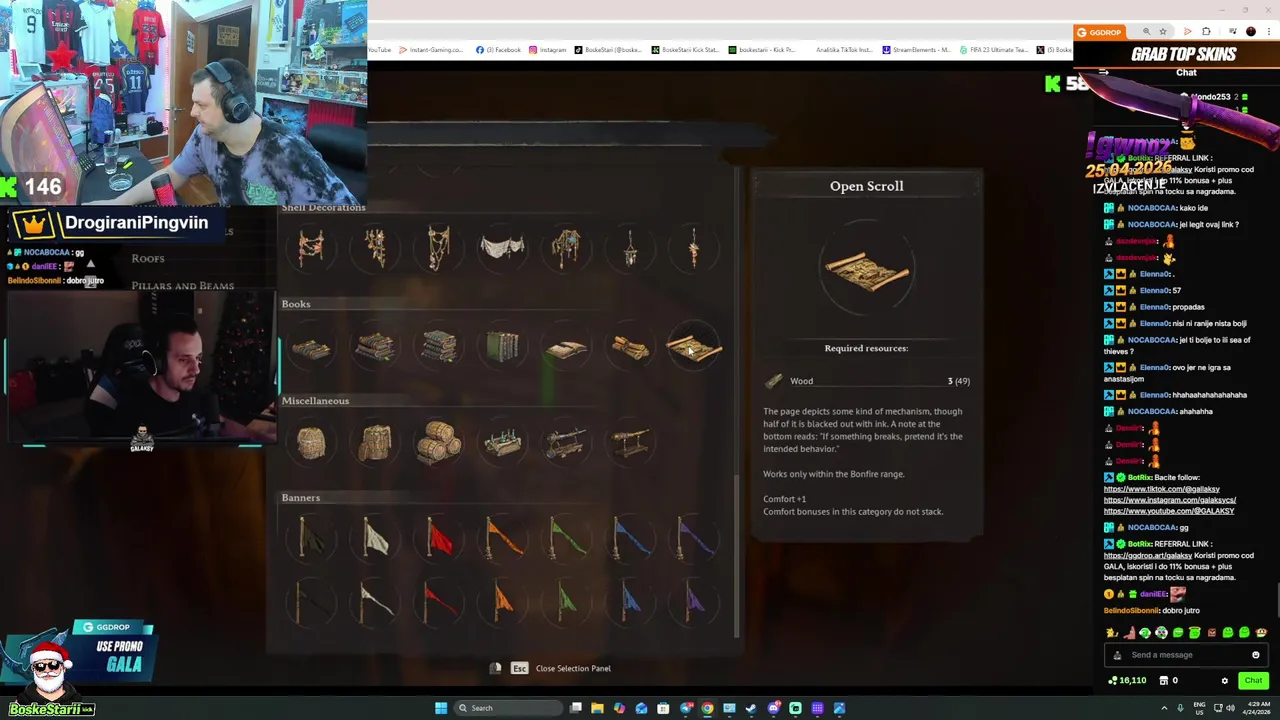Click the build menu vertical scrollbar
Screen dimensions: 1280x720
point(737,555)
